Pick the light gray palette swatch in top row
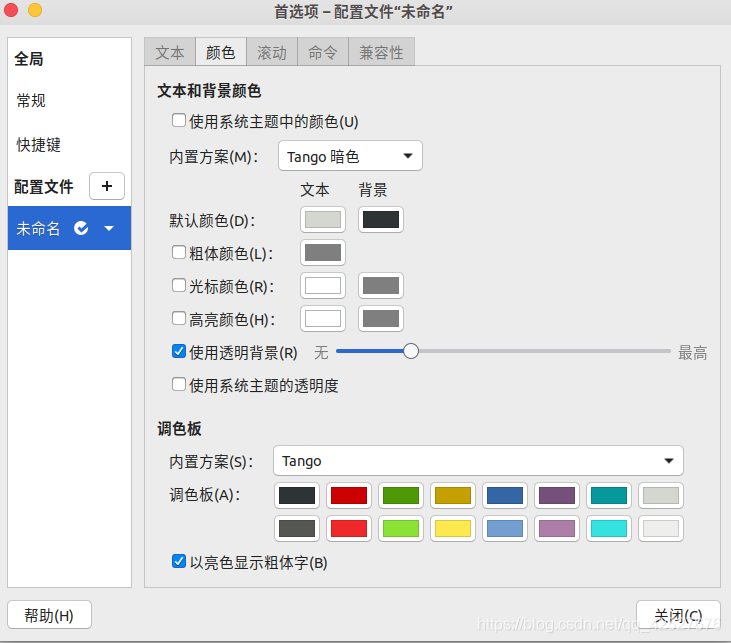This screenshot has width=731, height=643. (661, 495)
